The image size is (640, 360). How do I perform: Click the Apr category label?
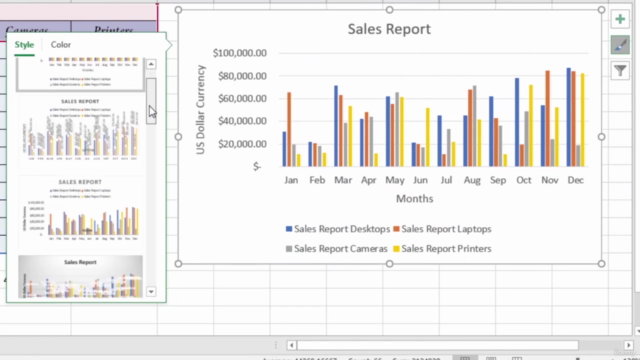pos(369,180)
